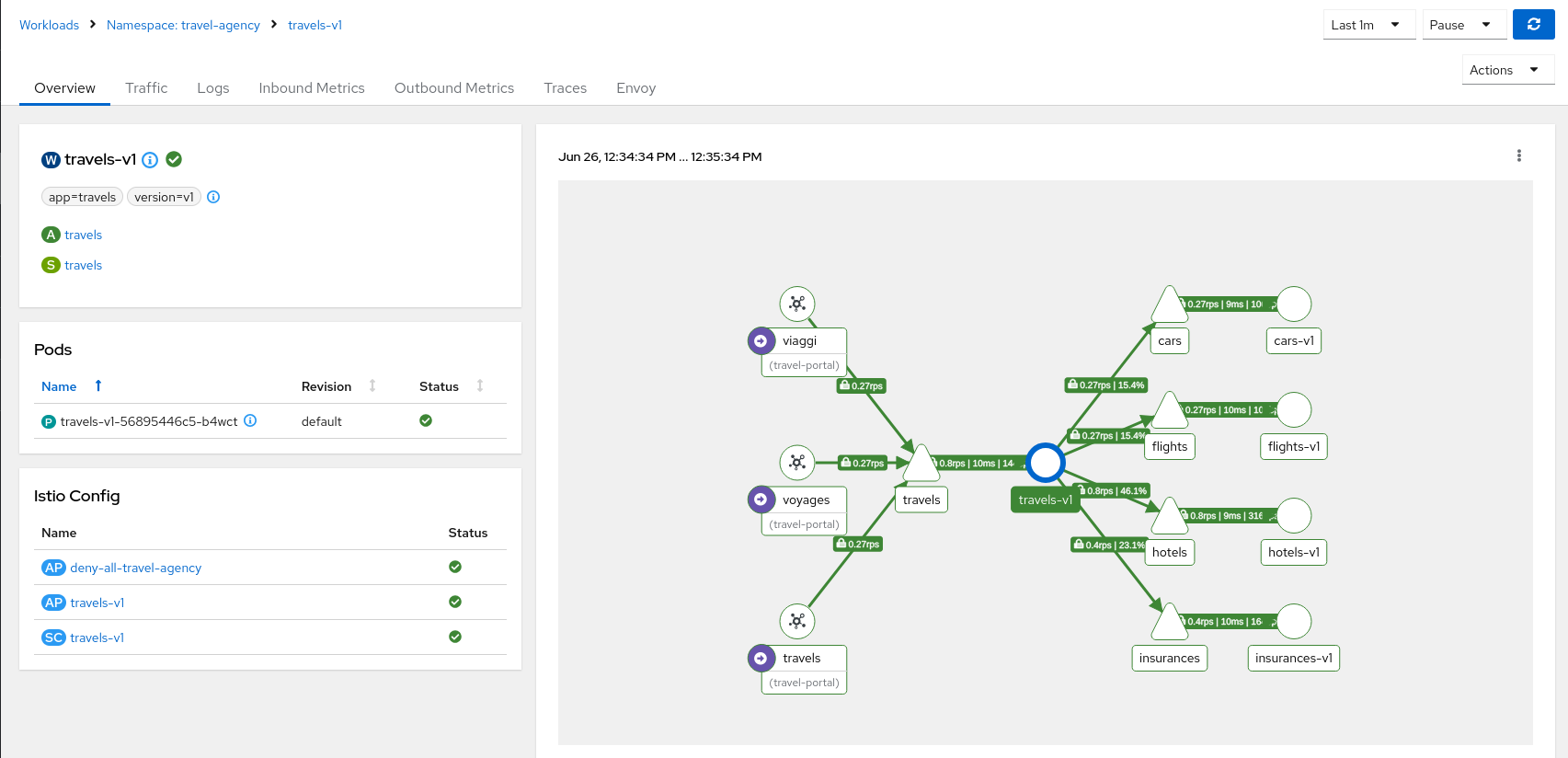Click the insurances service label in graph
The image size is (1568, 758).
1169,659
